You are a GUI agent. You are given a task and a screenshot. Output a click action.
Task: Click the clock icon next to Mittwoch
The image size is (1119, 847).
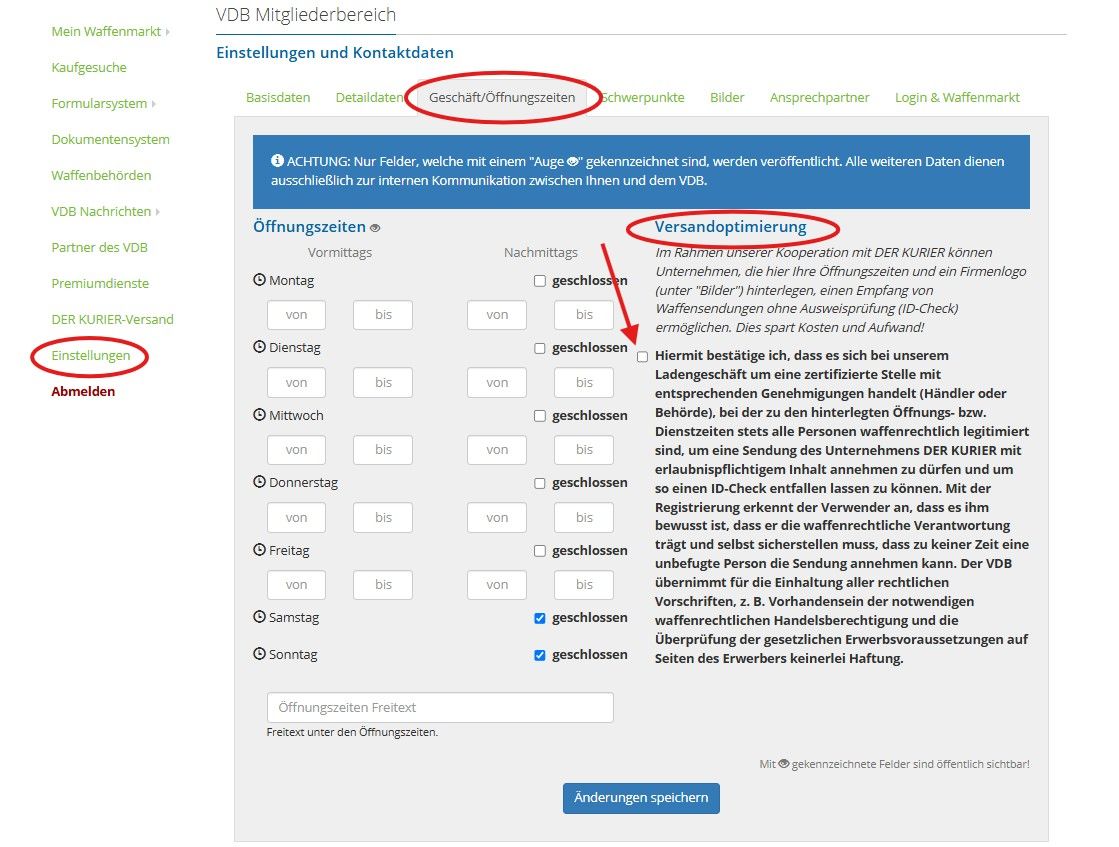(260, 416)
